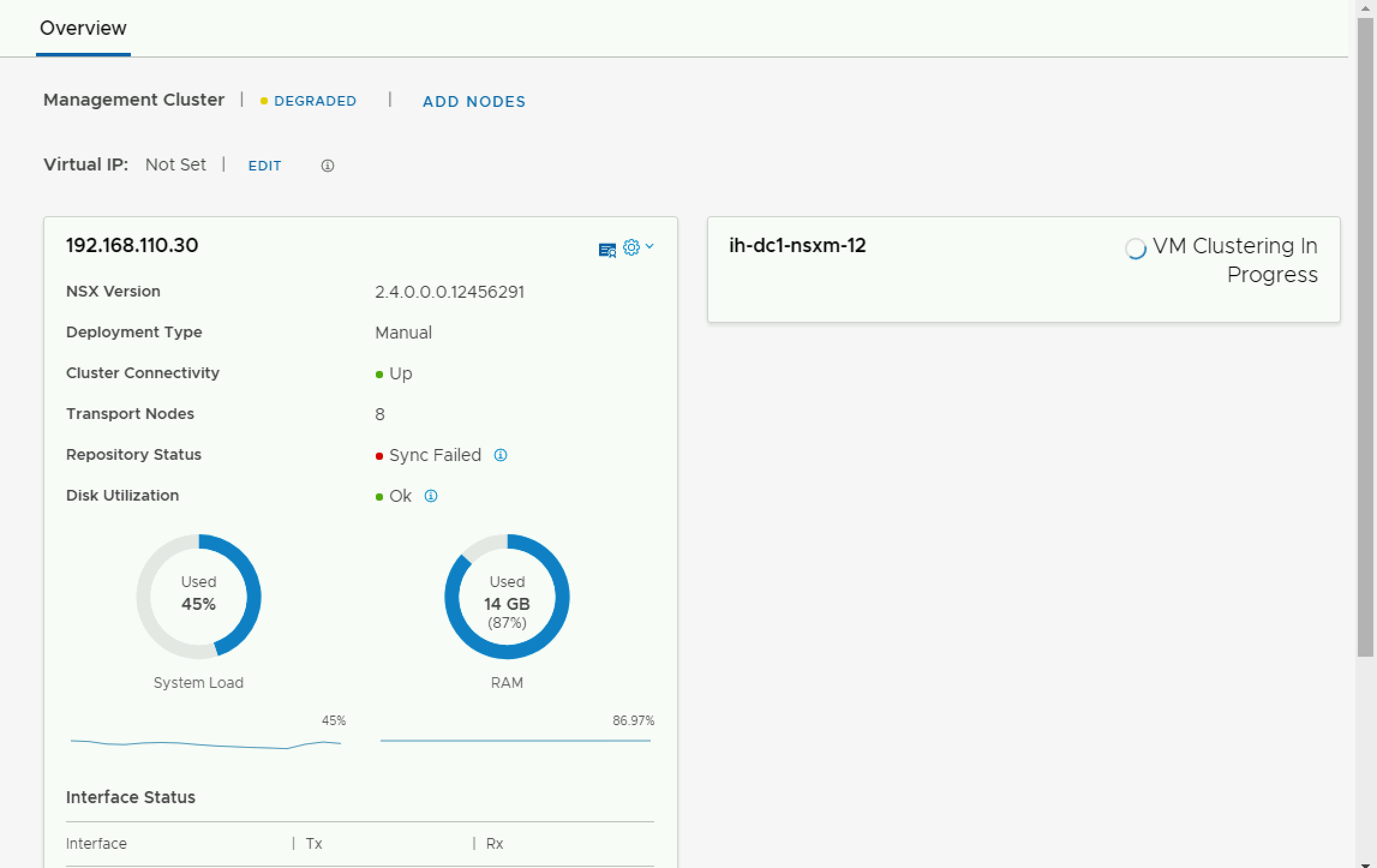Click the red Sync Failed status dot
The image size is (1377, 868).
(x=379, y=456)
